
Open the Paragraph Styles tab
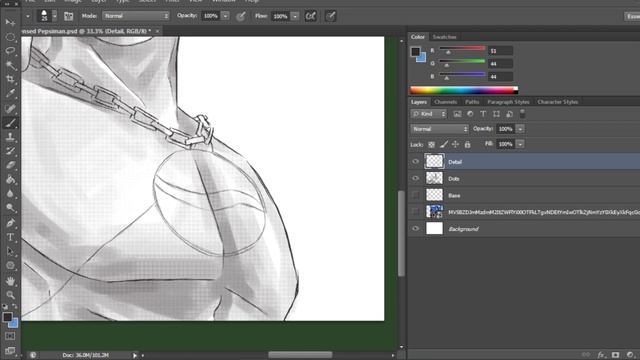coord(508,102)
